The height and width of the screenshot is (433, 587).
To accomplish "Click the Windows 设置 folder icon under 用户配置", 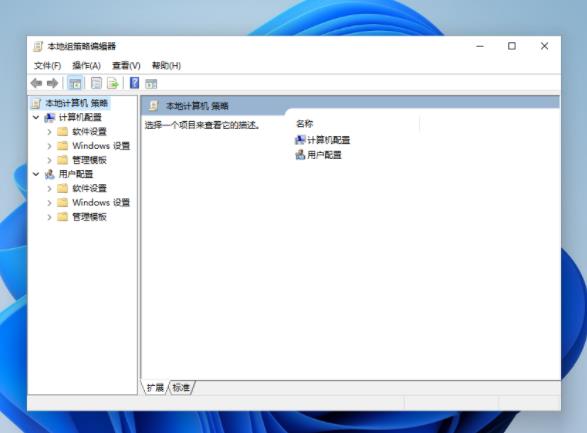I will (x=63, y=202).
